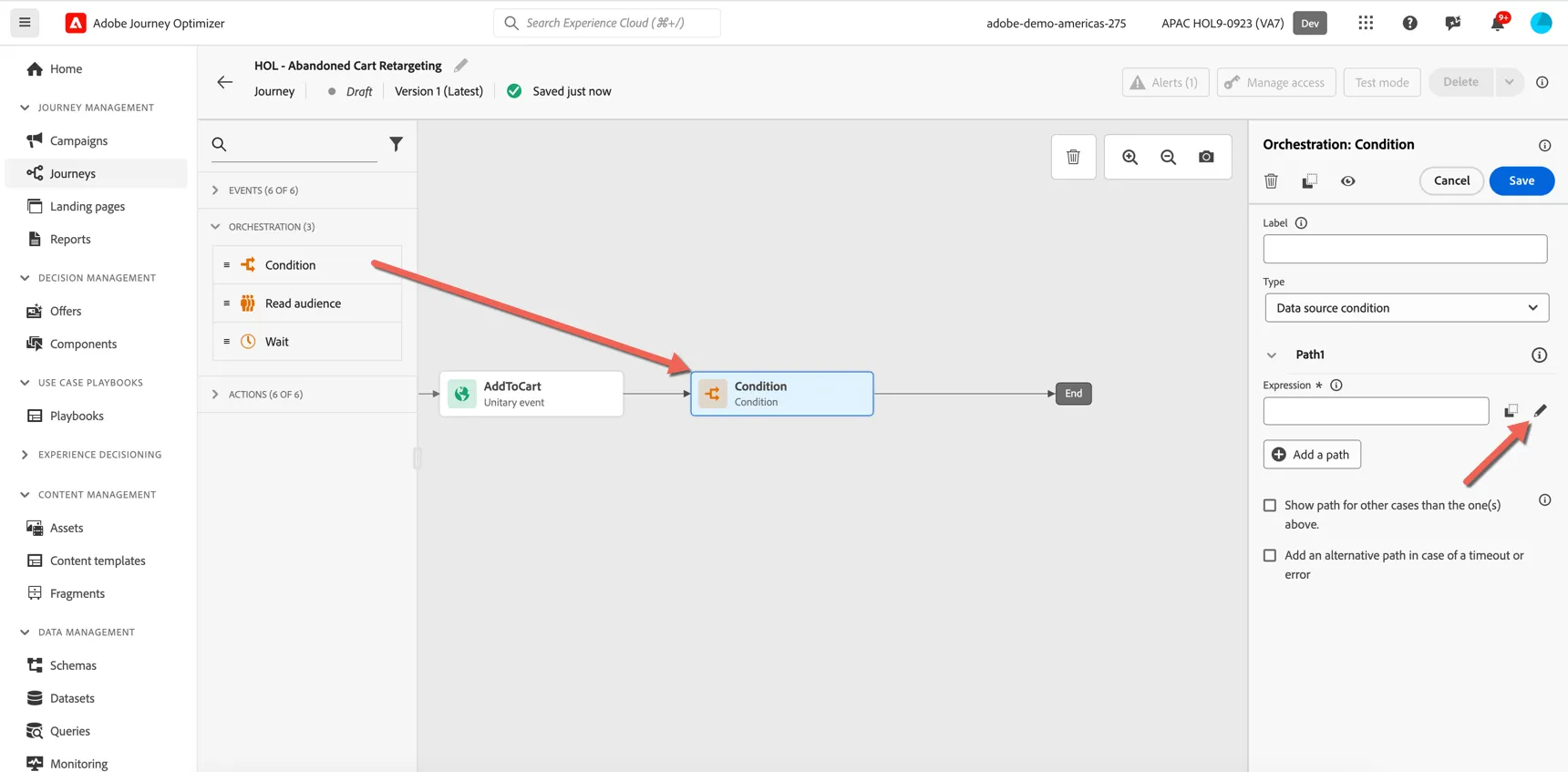Copy the expression with the copy icon

(x=1511, y=411)
